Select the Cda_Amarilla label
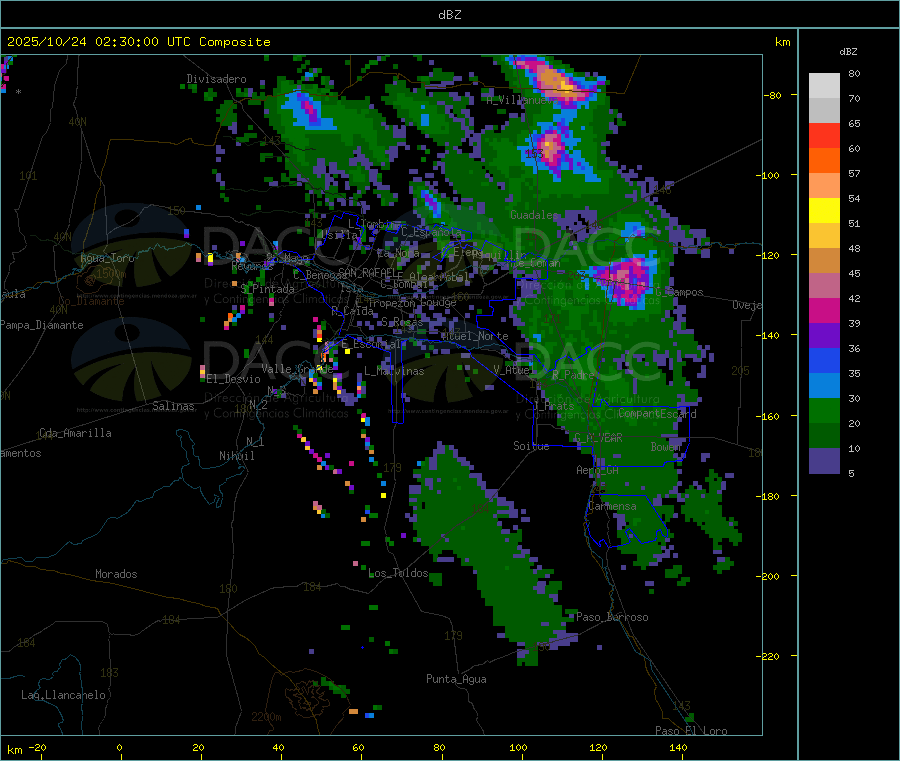Image resolution: width=900 pixels, height=761 pixels. (x=75, y=433)
